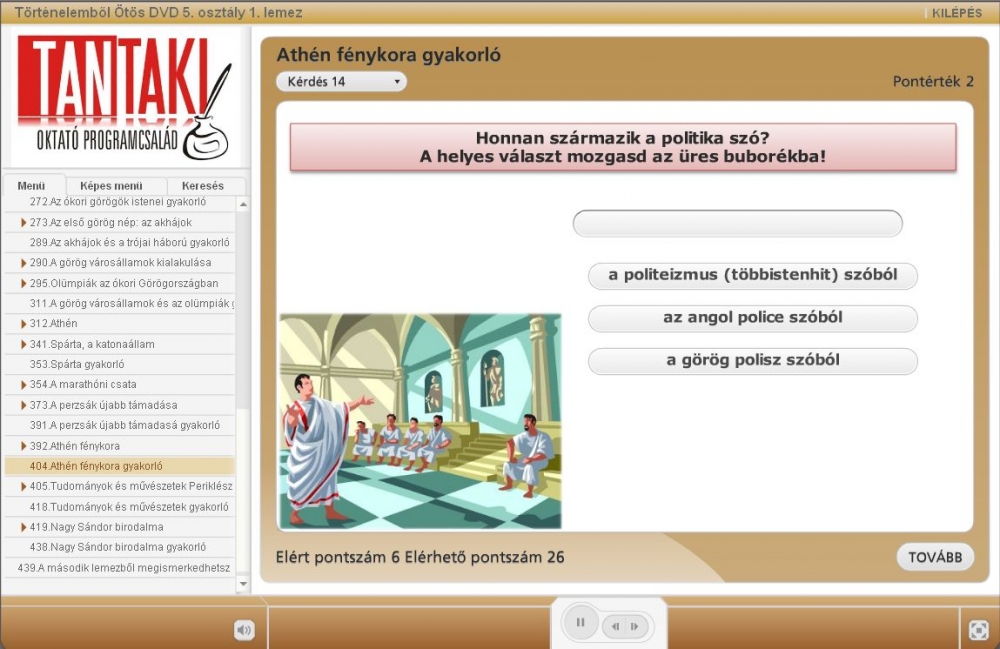The width and height of the screenshot is (1000, 649).
Task: Pause playback with the round pause button
Action: tap(580, 623)
